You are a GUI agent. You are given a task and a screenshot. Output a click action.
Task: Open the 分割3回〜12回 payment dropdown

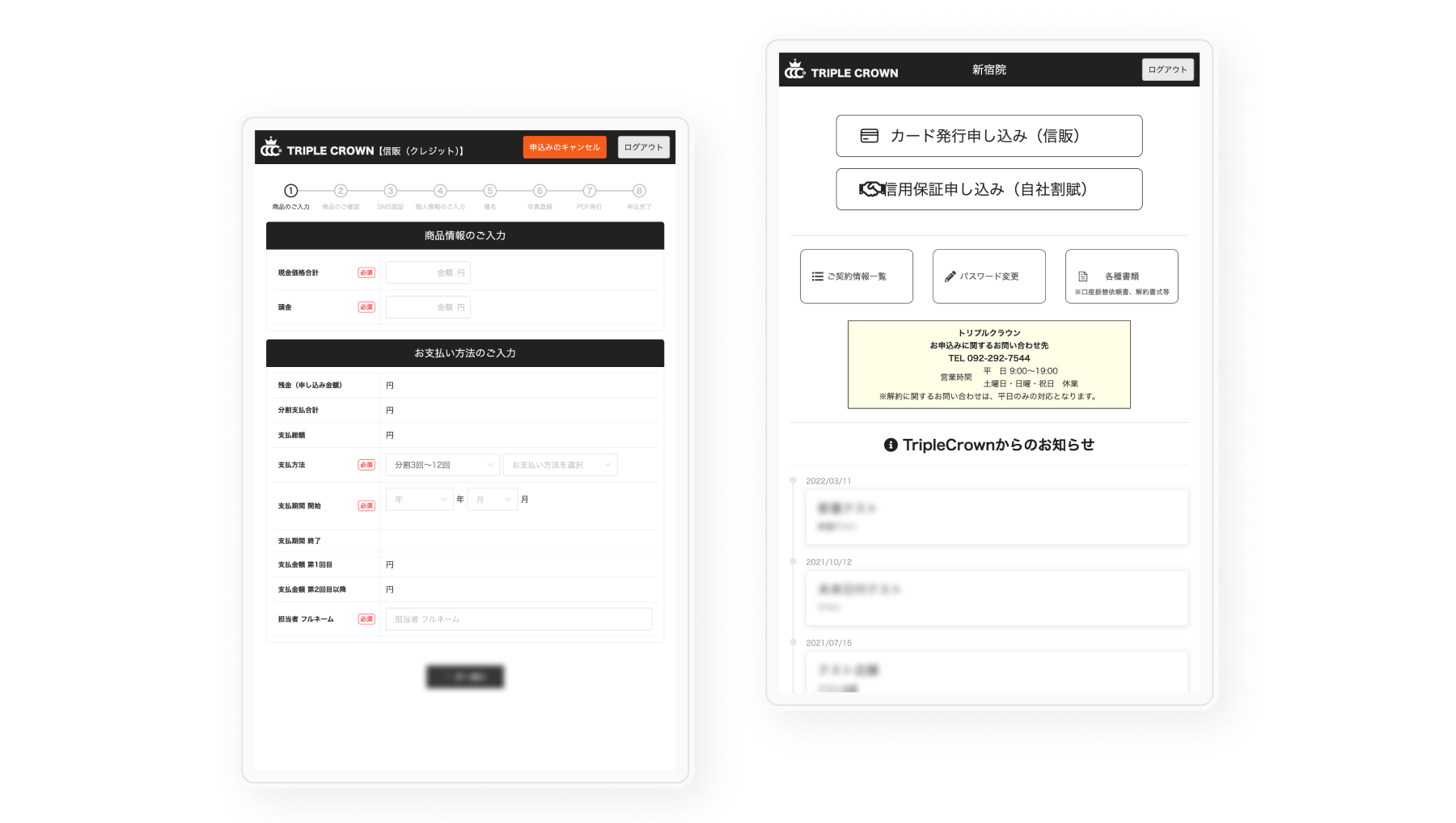(x=442, y=465)
